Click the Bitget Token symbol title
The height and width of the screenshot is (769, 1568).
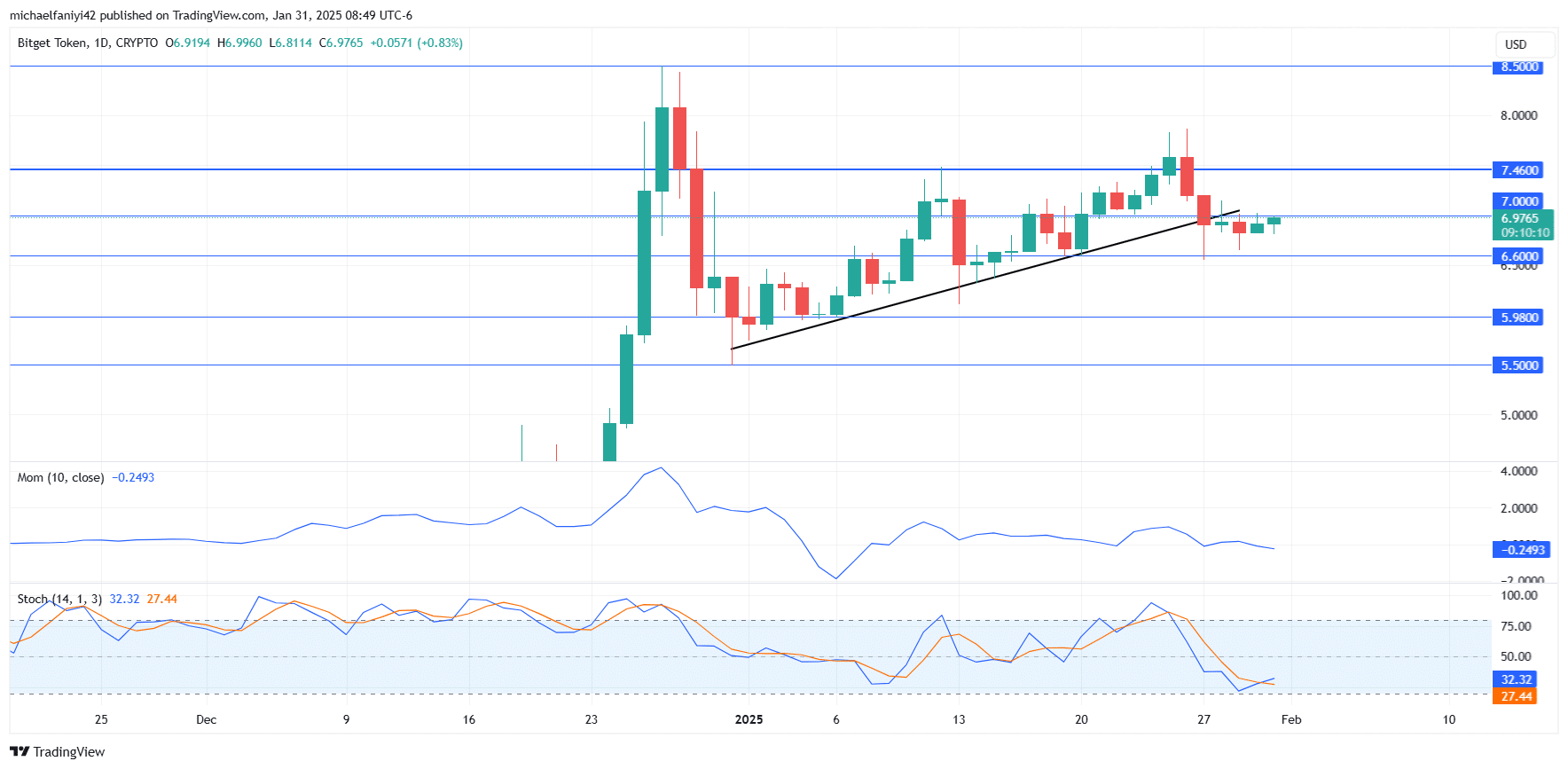point(88,43)
